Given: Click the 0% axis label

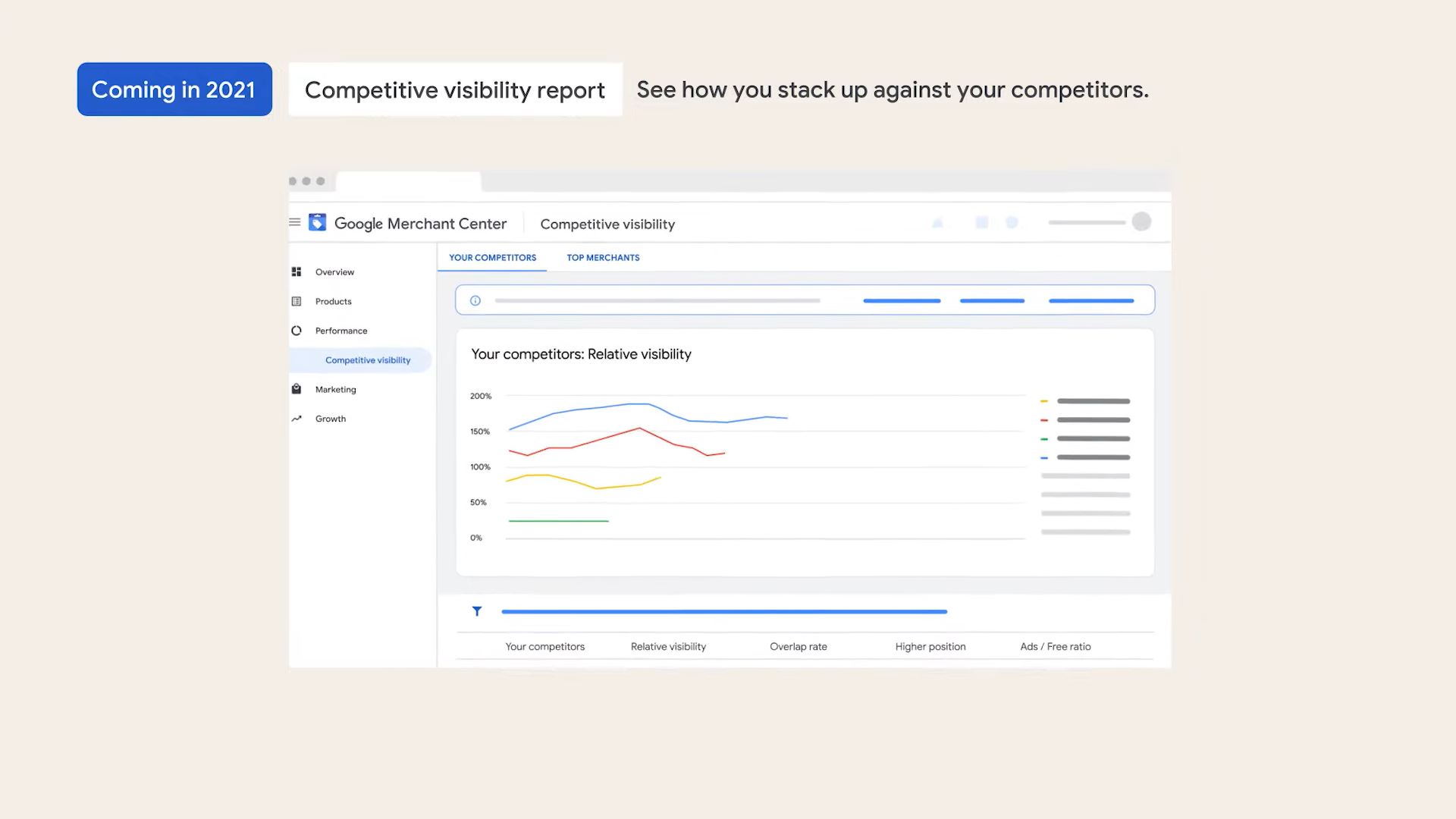Looking at the screenshot, I should point(475,538).
